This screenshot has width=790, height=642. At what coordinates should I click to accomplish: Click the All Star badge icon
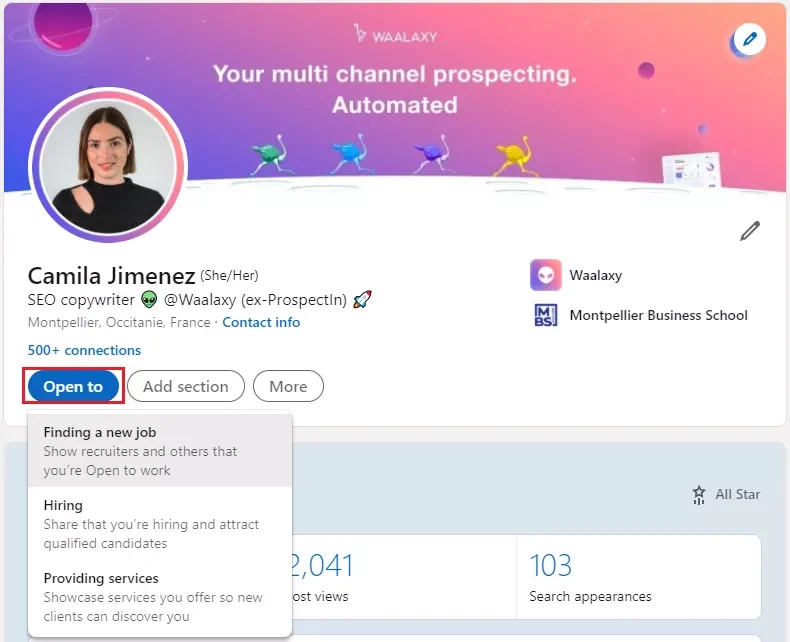point(699,494)
